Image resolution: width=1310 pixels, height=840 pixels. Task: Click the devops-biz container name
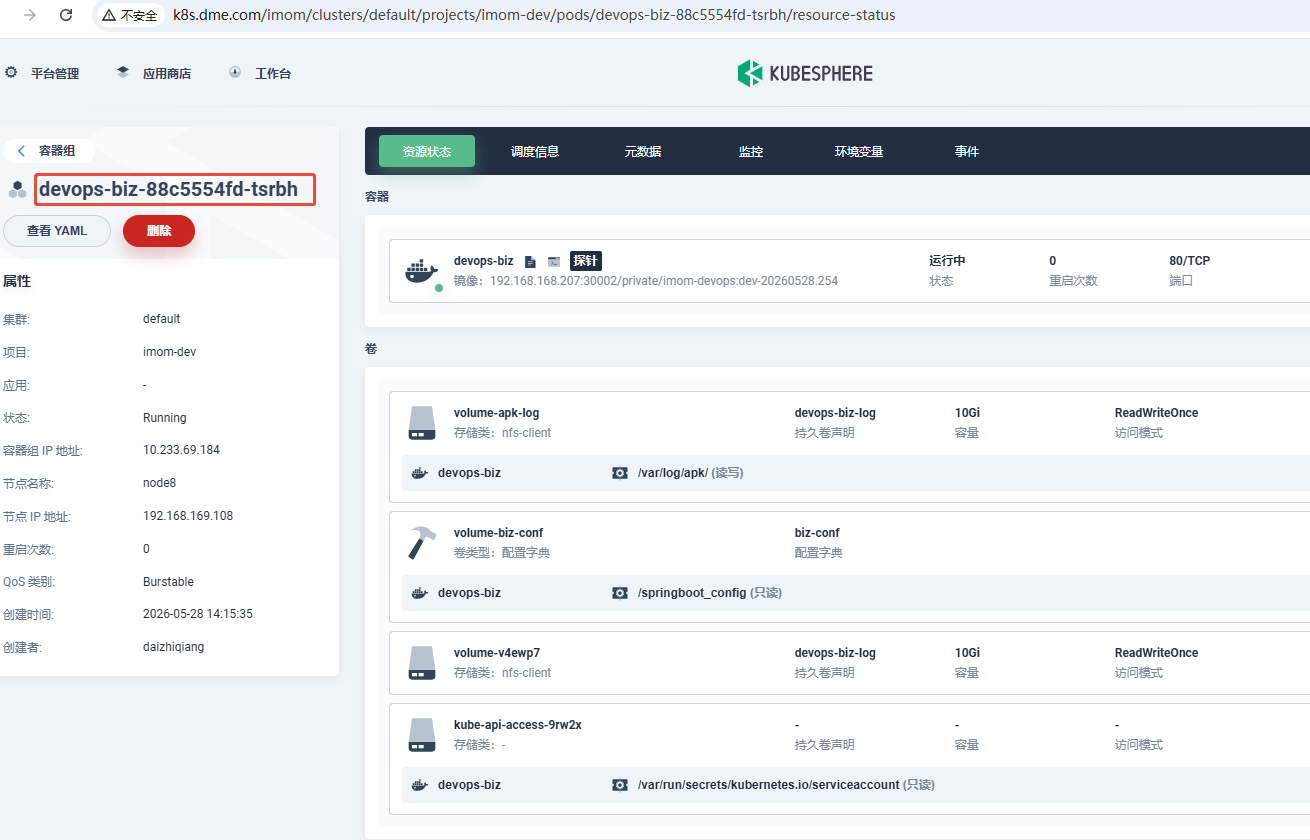(483, 261)
